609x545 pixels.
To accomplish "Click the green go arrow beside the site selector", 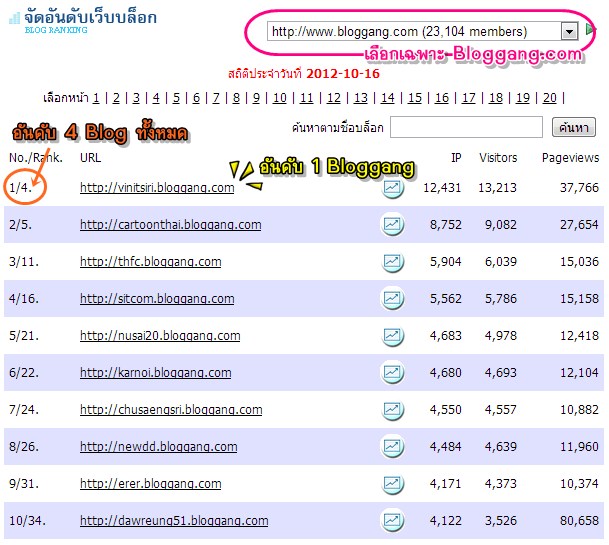I will (590, 30).
